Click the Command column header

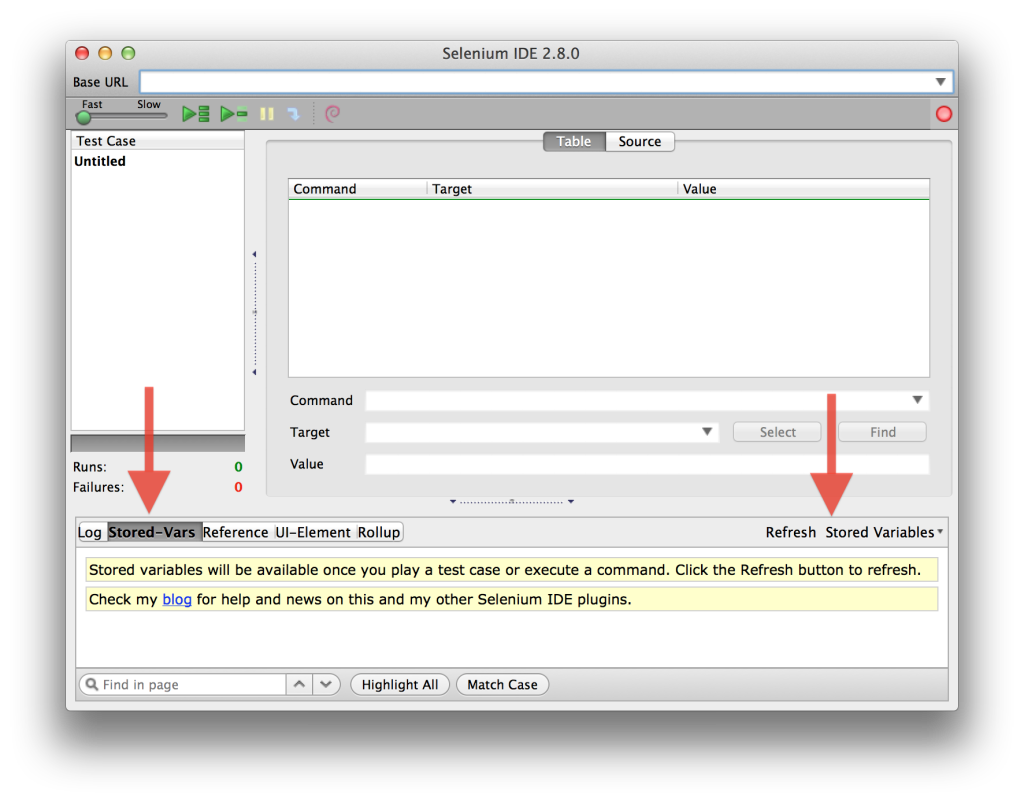(357, 189)
